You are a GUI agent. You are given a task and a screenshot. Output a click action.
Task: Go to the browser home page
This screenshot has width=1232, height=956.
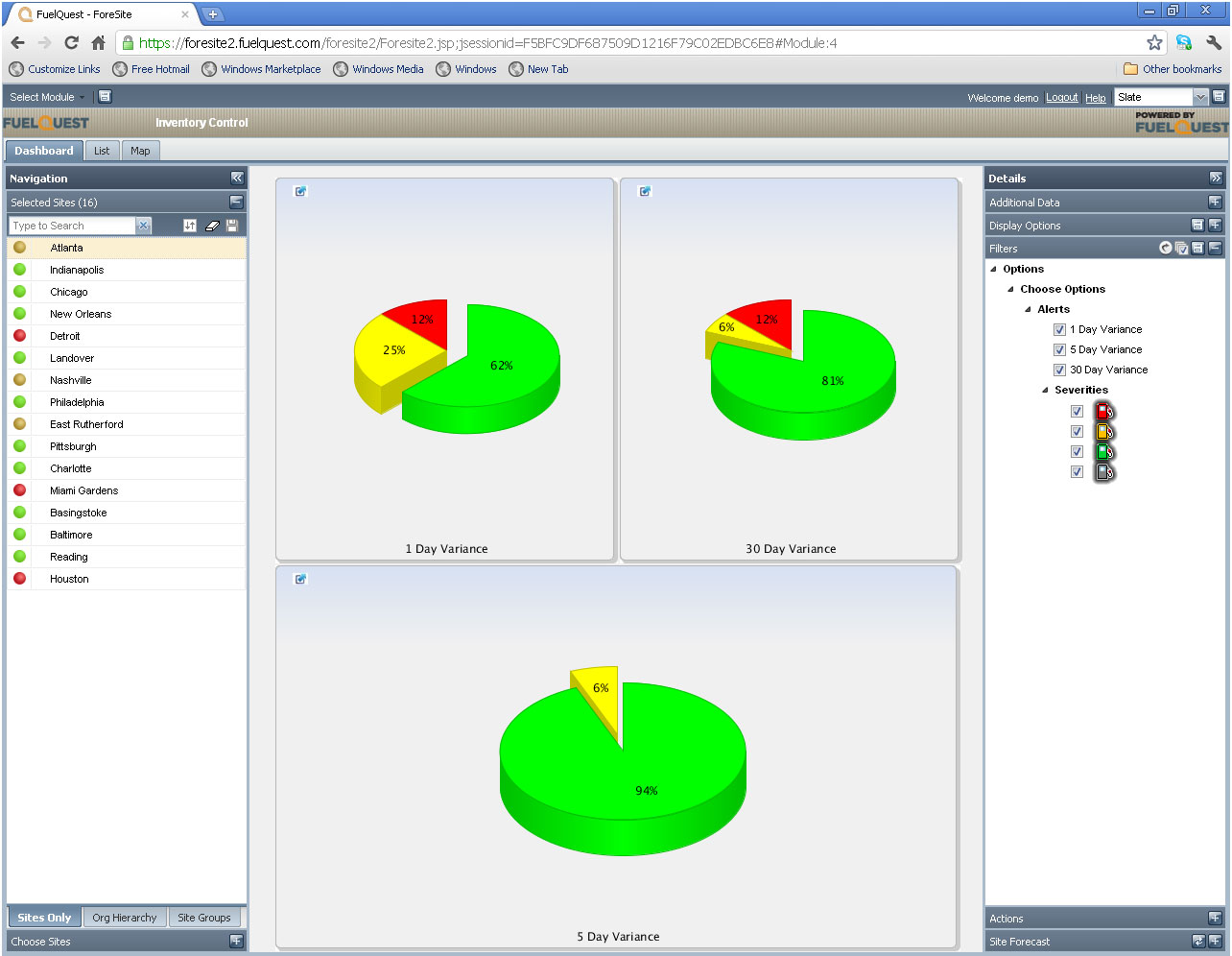pos(98,42)
